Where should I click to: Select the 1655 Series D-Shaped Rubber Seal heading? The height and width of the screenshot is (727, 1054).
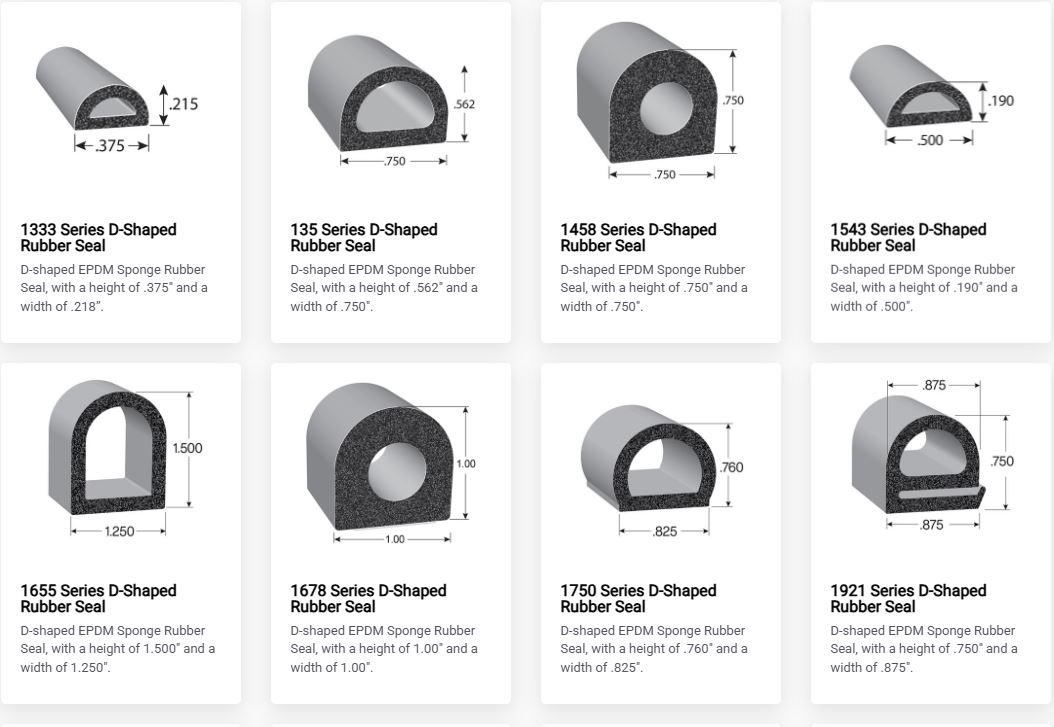98,599
